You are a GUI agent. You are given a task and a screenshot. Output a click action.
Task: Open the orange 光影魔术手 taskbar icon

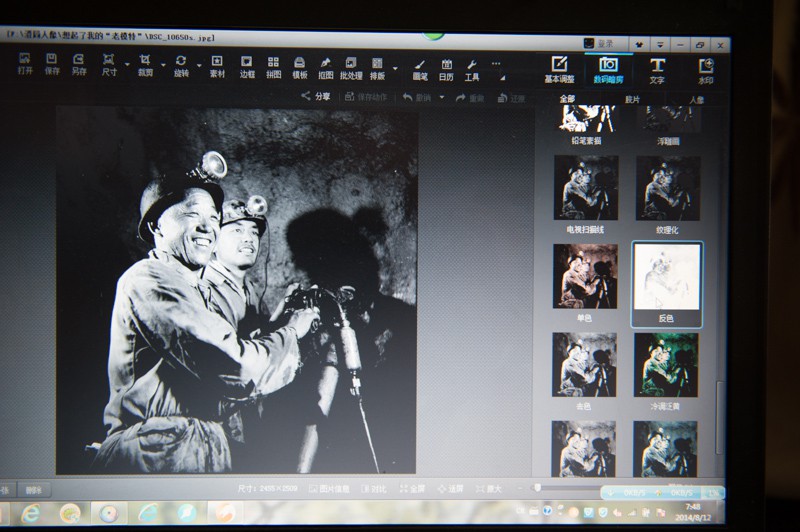(224, 513)
